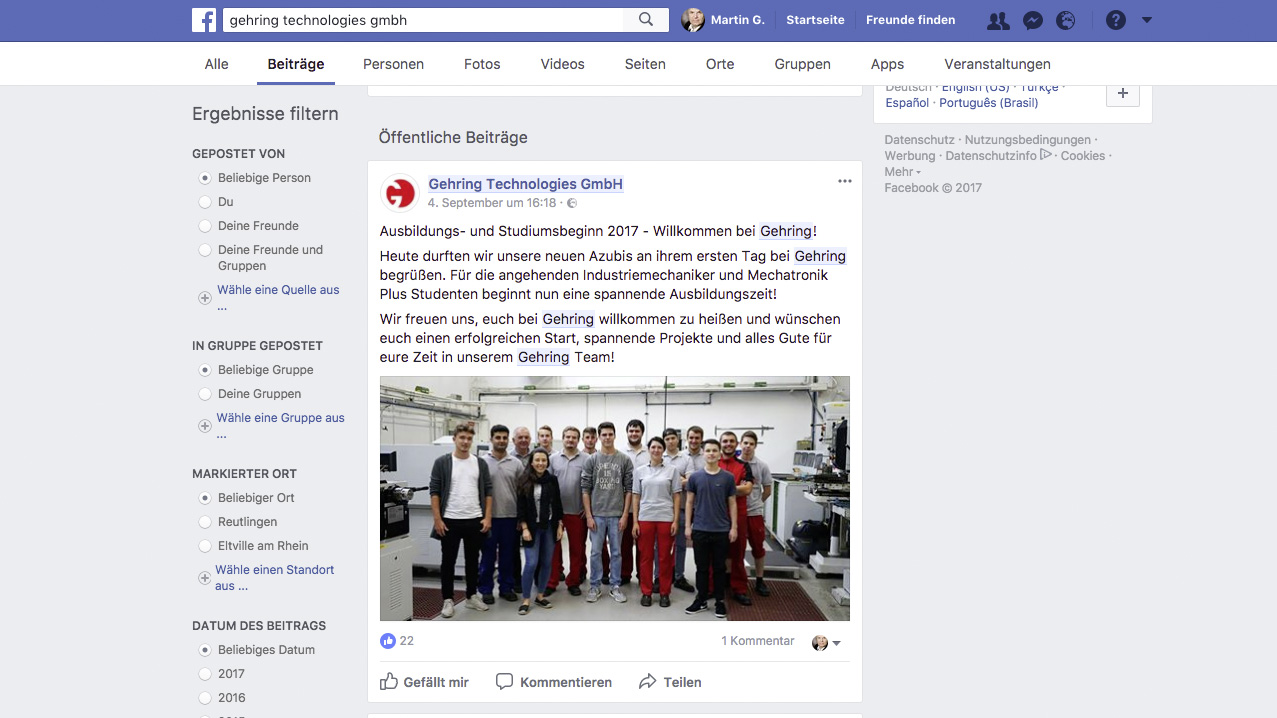Screen dimensions: 1277x718
Task: Open the 'Datenschutz' footer link
Action: pos(920,140)
